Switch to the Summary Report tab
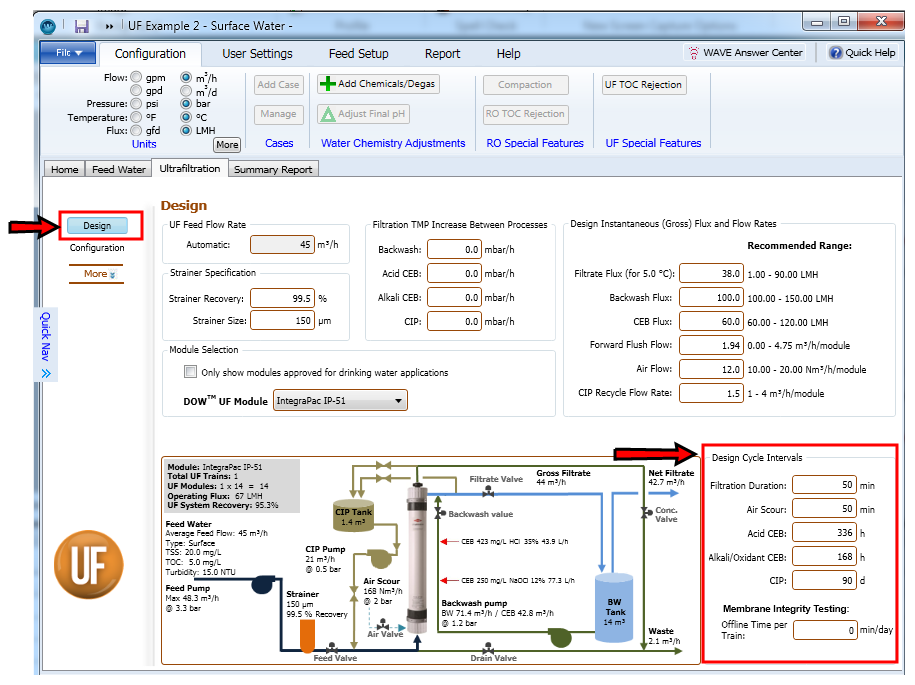Image resolution: width=915 pixels, height=685 pixels. [x=273, y=169]
